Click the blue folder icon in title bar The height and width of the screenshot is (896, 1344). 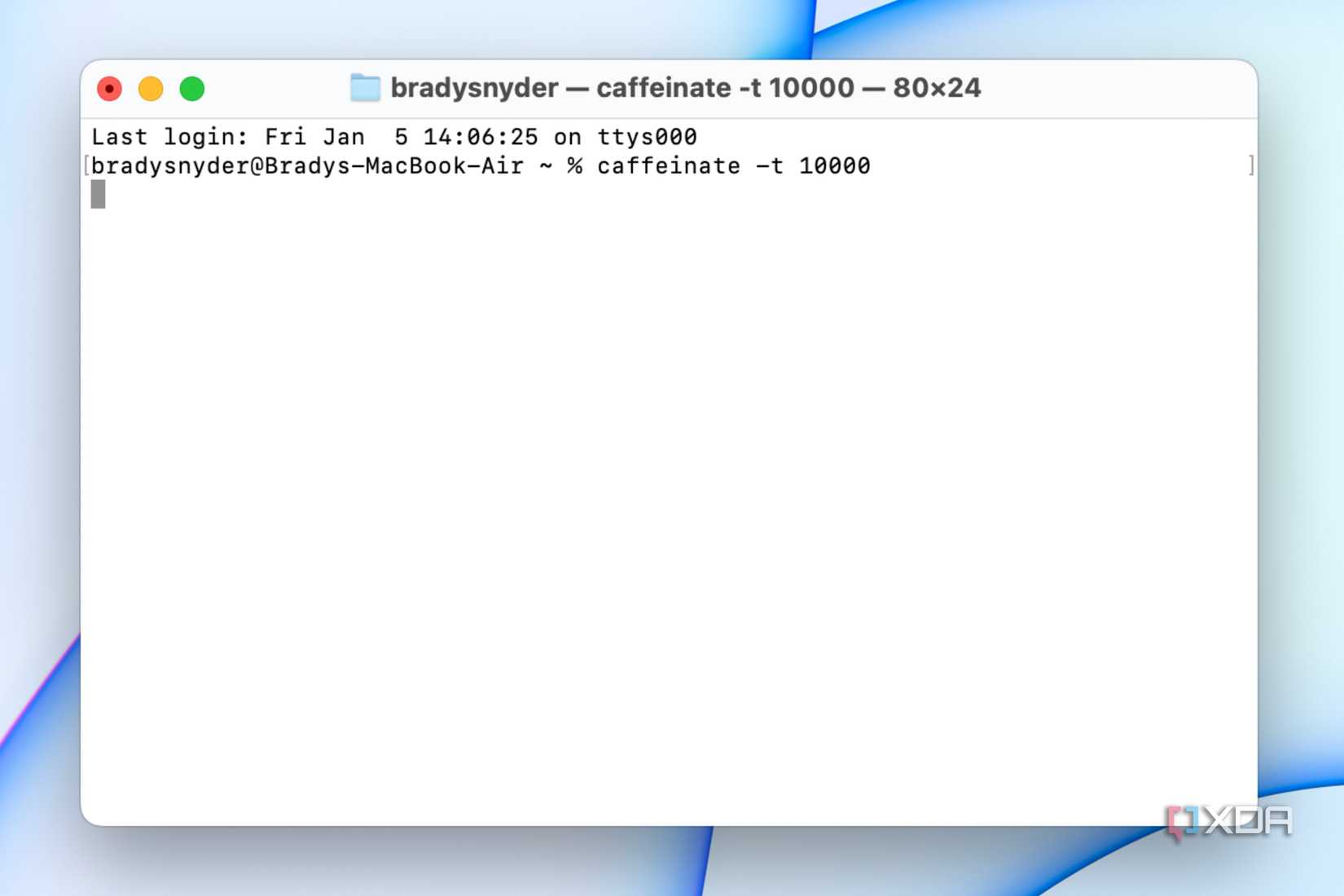click(364, 88)
